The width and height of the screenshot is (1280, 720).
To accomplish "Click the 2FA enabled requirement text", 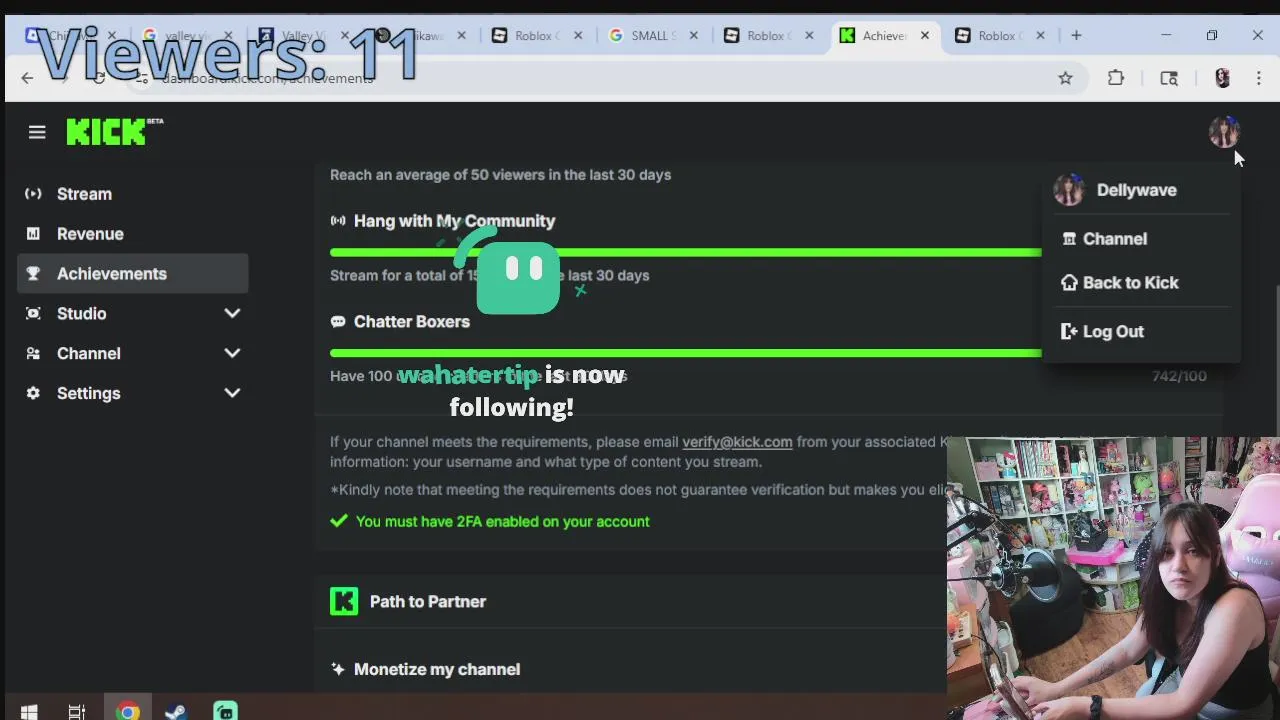I will pyautogui.click(x=503, y=522).
